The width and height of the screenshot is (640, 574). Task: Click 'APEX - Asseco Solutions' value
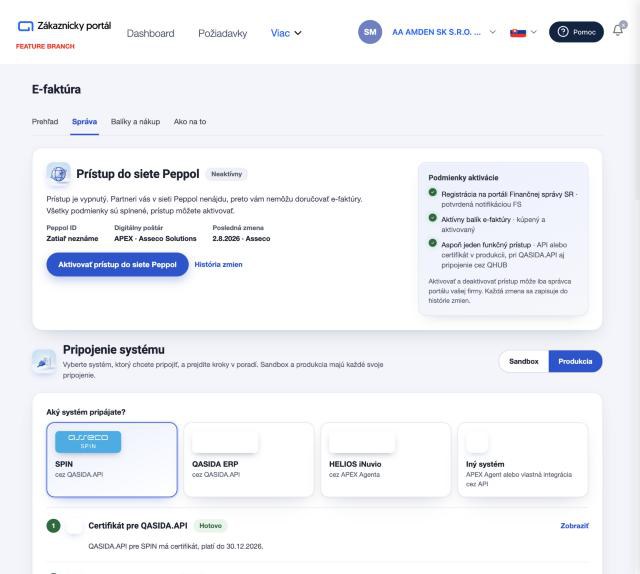point(155,238)
